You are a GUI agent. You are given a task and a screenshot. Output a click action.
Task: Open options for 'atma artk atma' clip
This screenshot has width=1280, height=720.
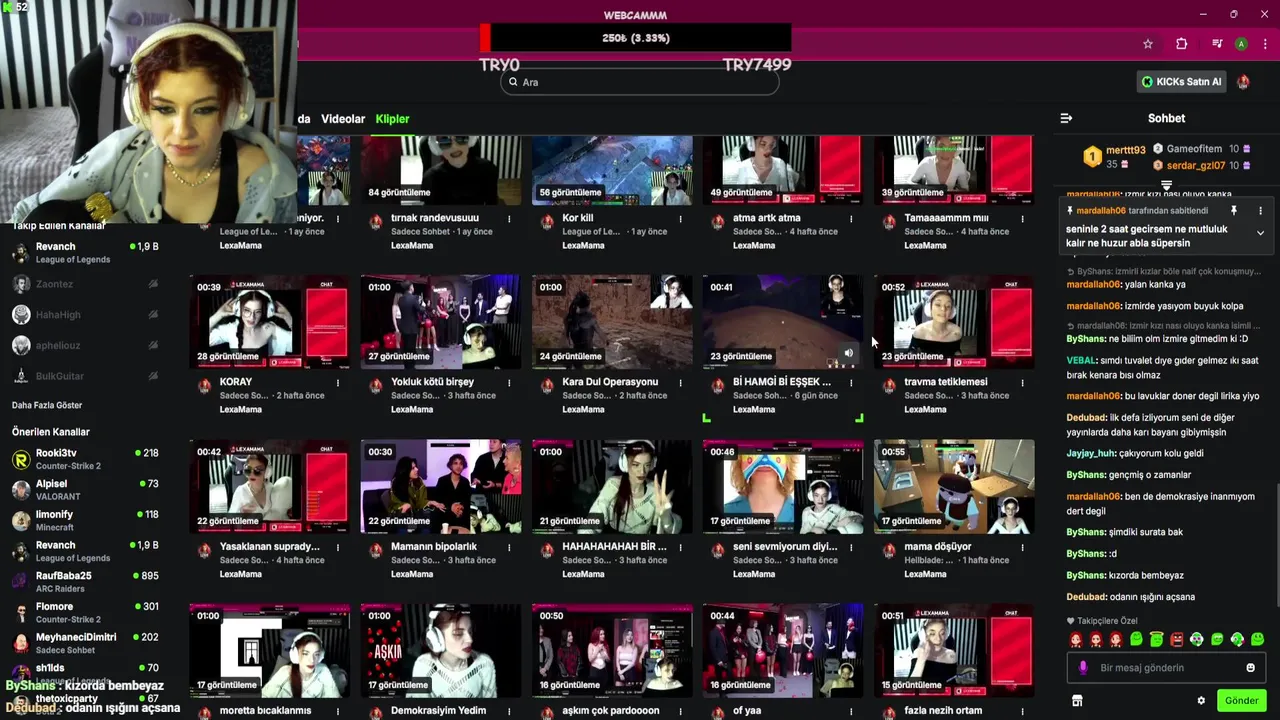(x=851, y=218)
